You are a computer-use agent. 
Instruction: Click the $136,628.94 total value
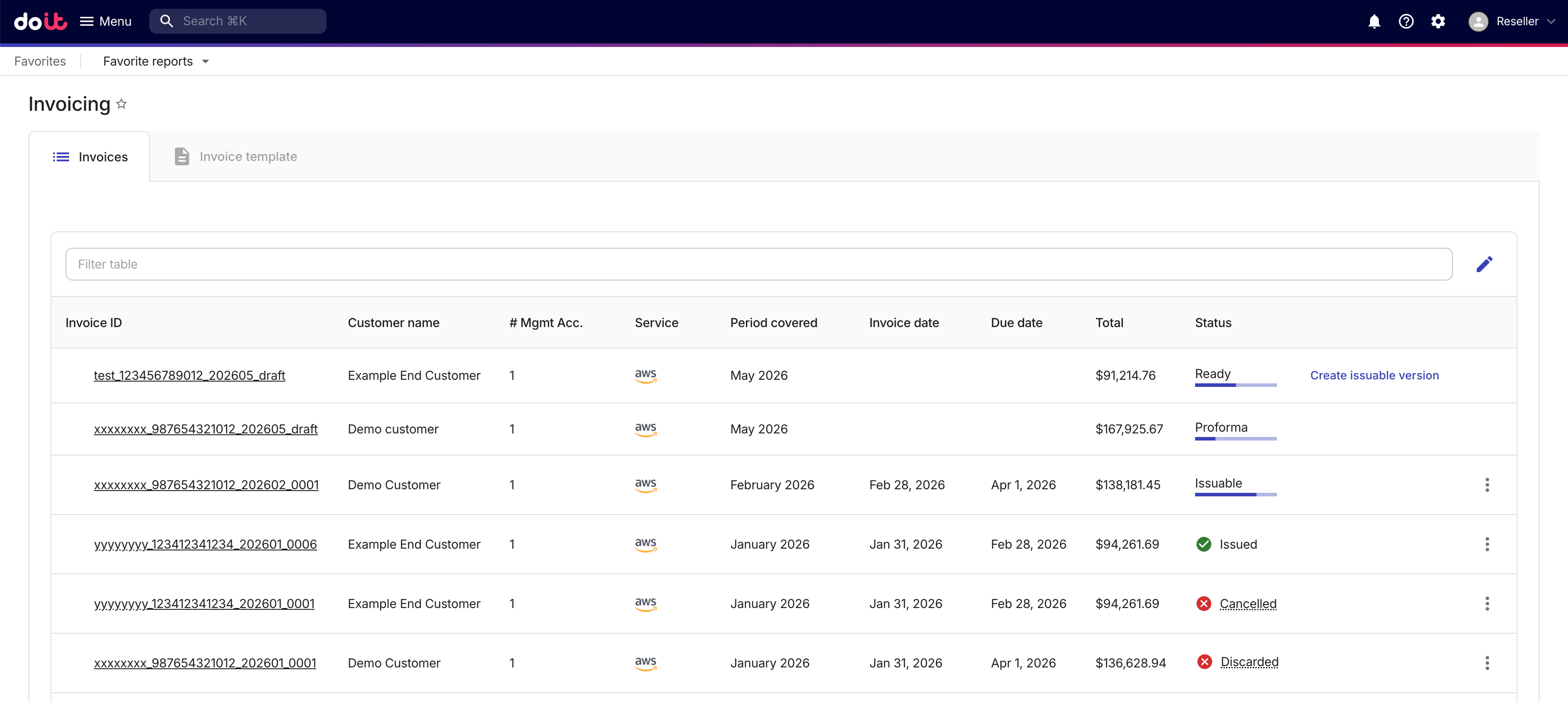(1130, 663)
